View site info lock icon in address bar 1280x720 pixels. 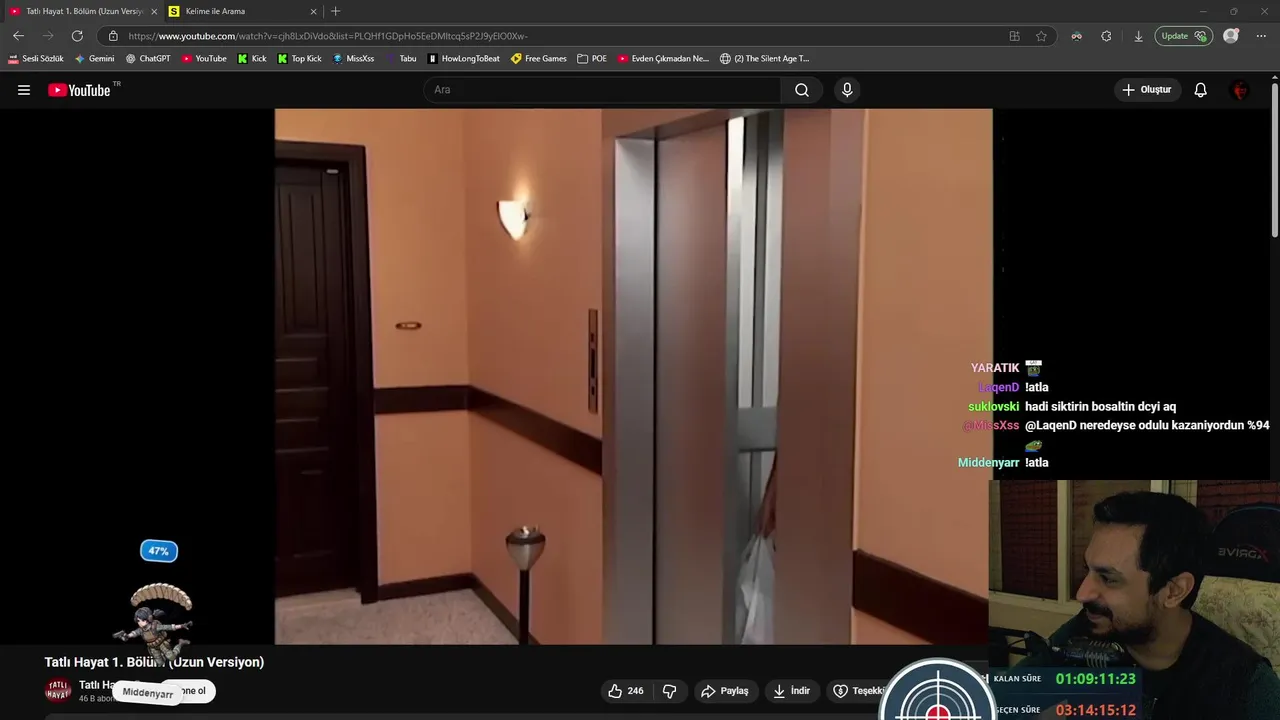(113, 36)
